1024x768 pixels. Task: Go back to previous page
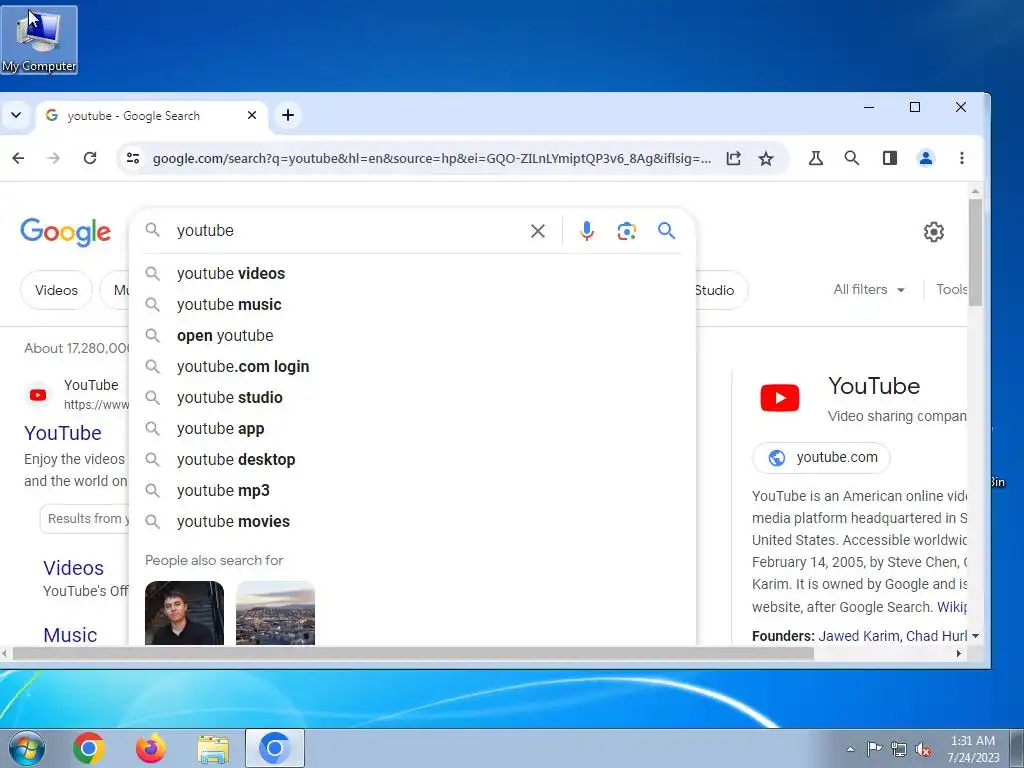(x=18, y=158)
